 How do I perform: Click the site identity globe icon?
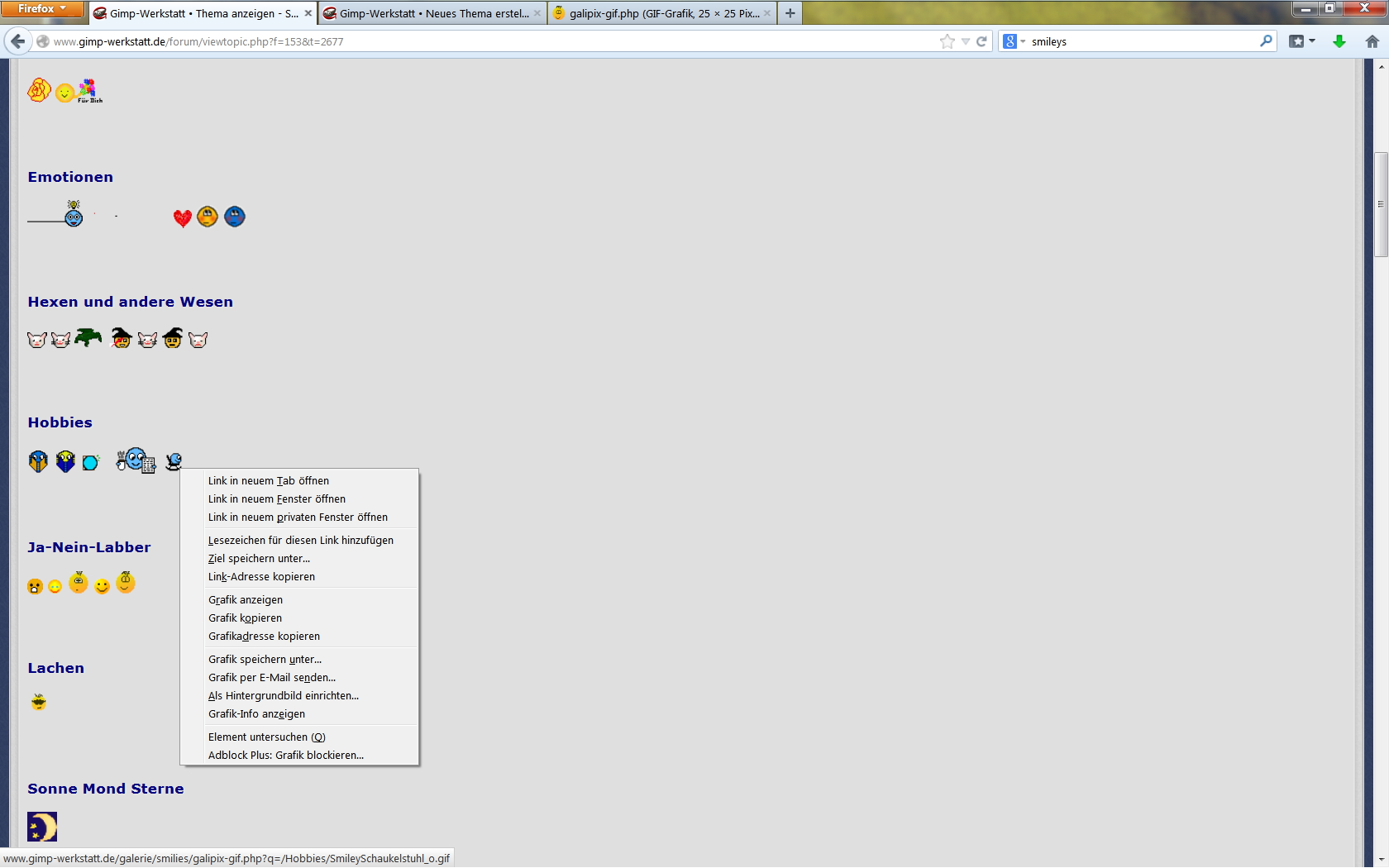(x=43, y=41)
